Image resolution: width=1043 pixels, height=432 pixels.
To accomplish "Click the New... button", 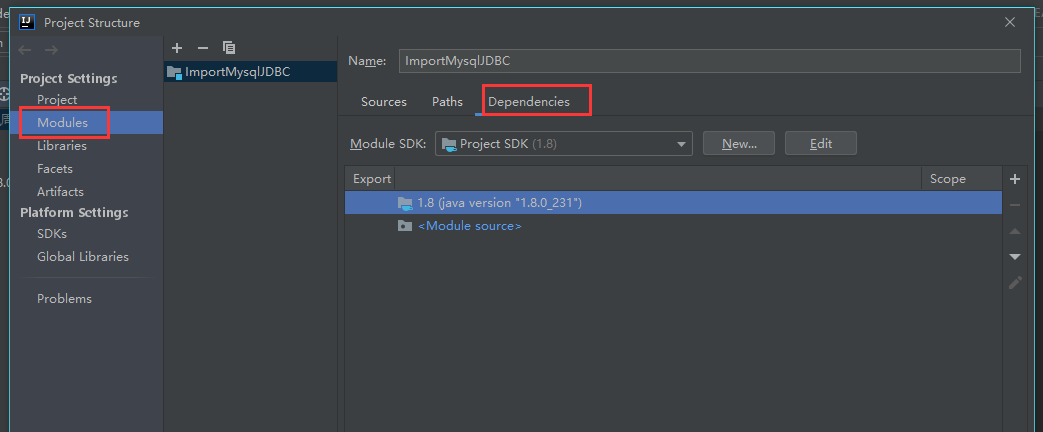I will click(739, 144).
